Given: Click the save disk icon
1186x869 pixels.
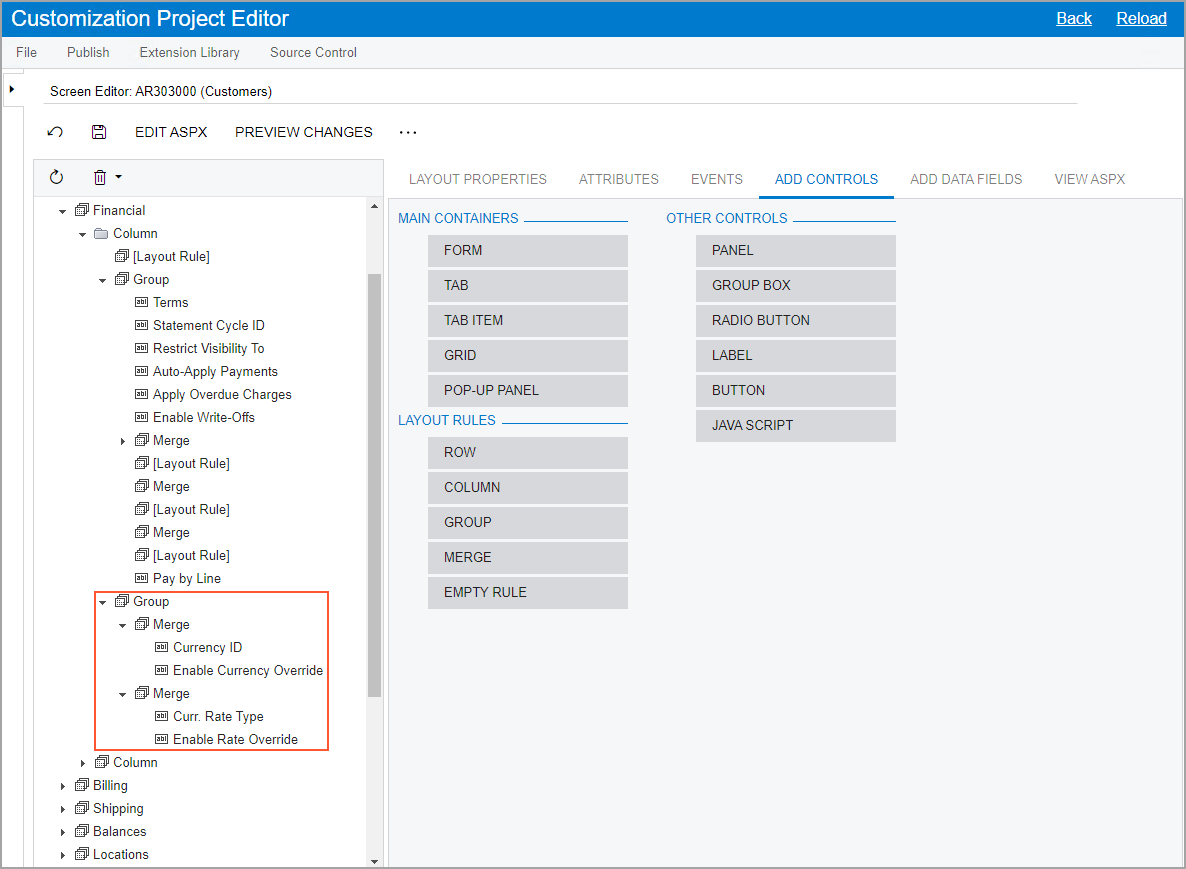Looking at the screenshot, I should click(x=98, y=132).
